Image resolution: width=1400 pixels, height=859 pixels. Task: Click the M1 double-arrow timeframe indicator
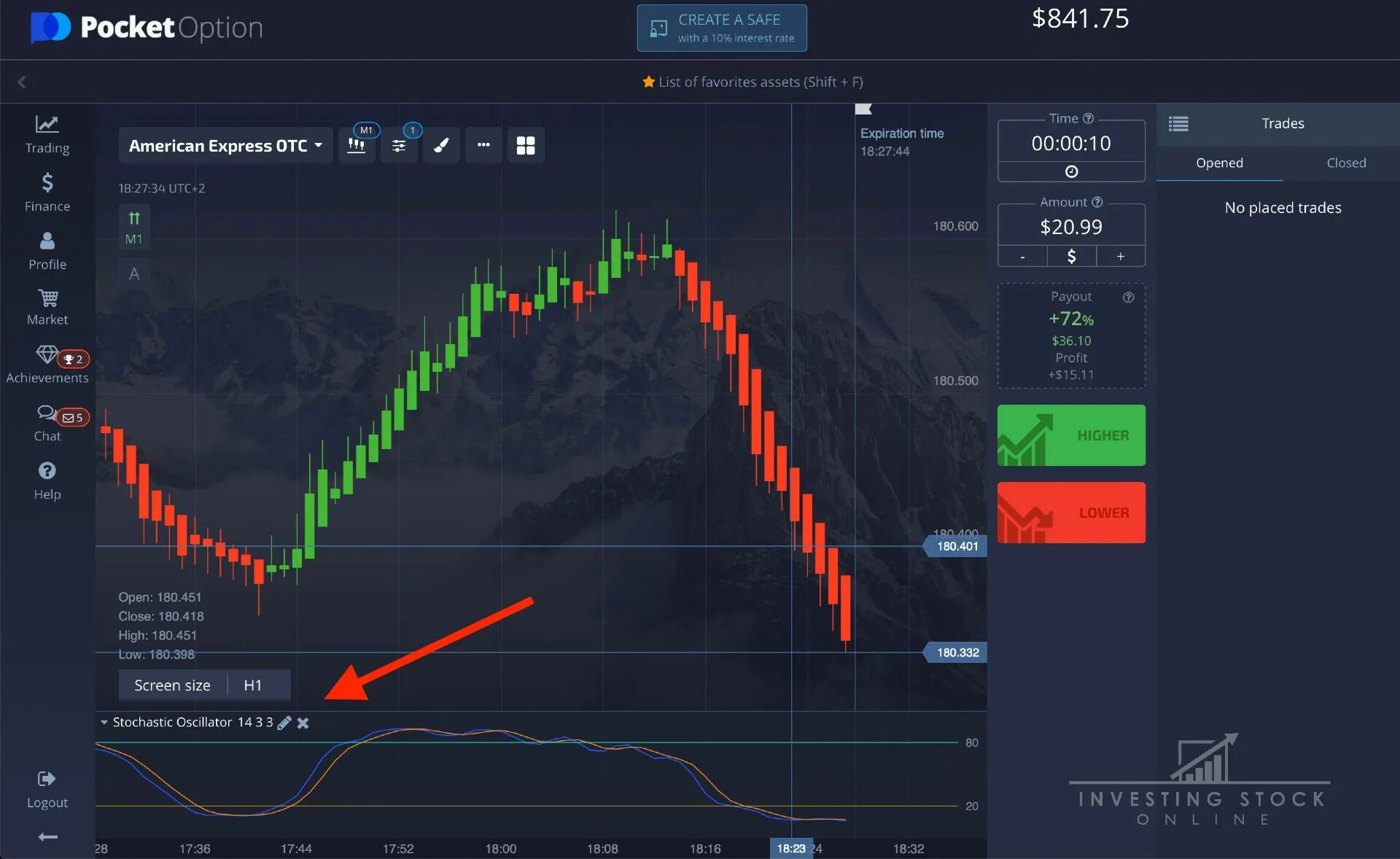tap(134, 227)
